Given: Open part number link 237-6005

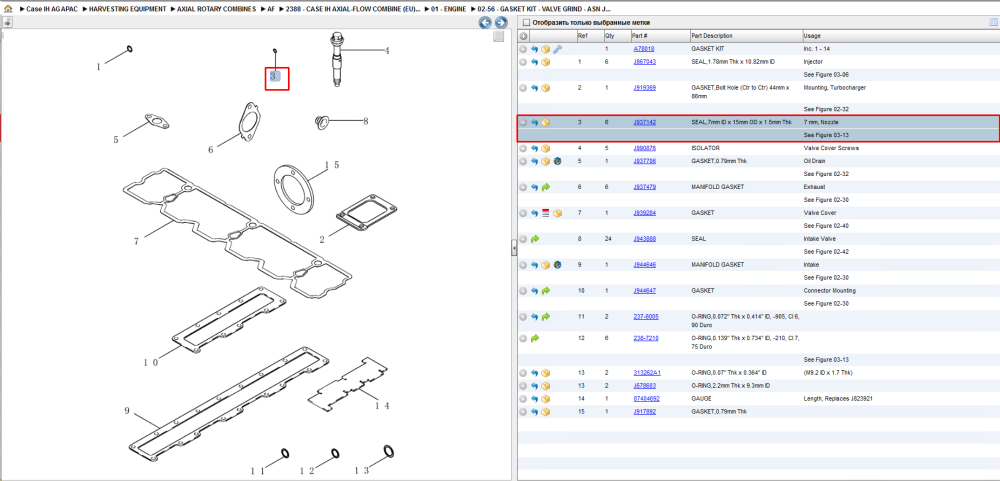Looking at the screenshot, I should 646,316.
